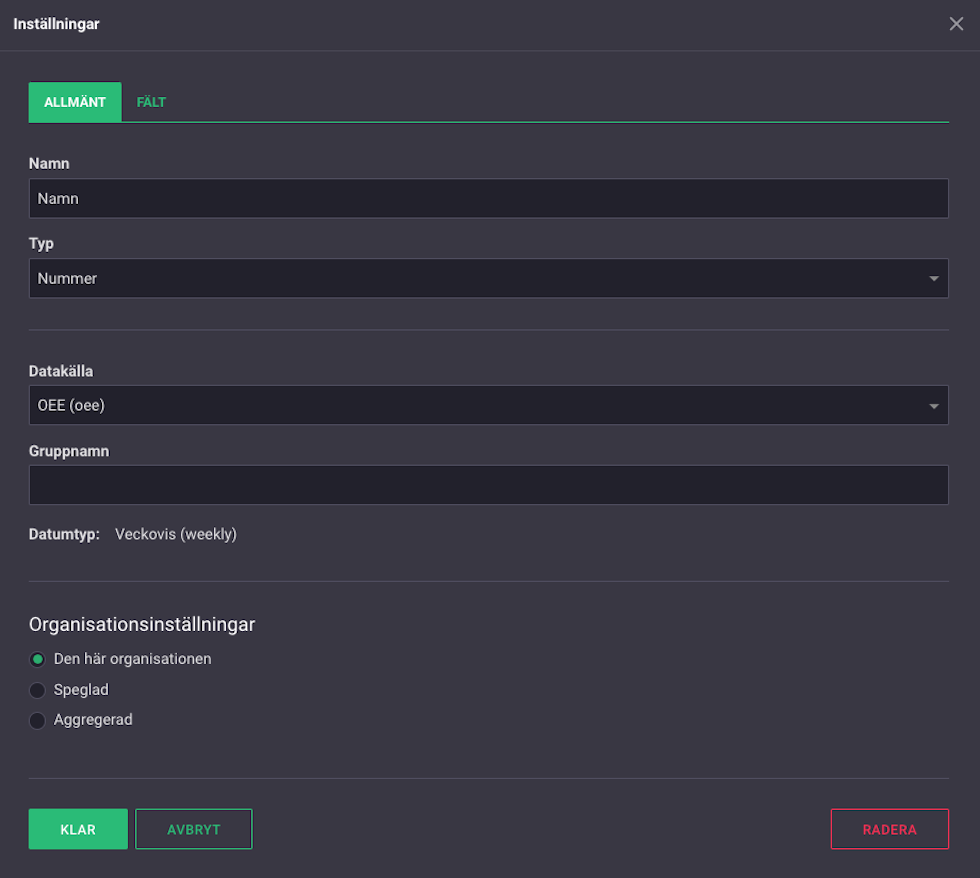Click the Datakälla field label
980x878 pixels.
pyautogui.click(x=61, y=371)
